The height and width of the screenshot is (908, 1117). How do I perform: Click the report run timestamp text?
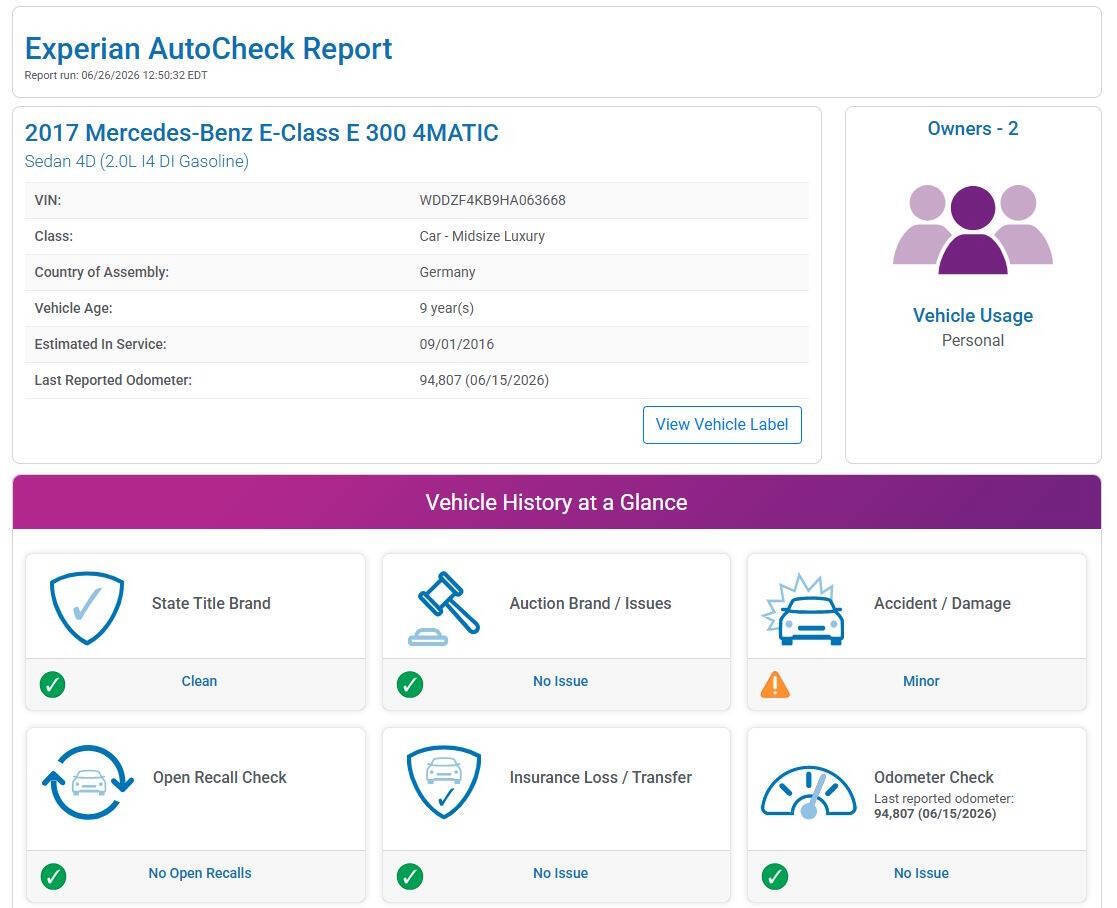115,75
